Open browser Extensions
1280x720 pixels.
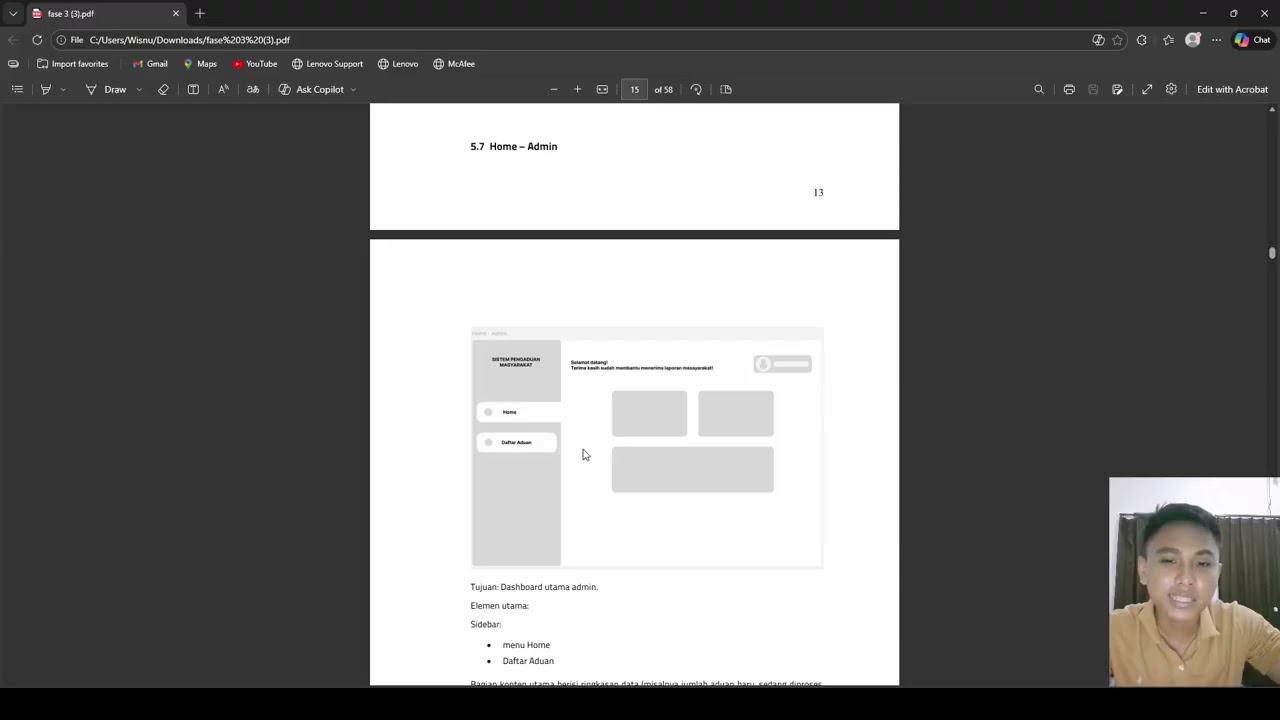tap(1141, 40)
